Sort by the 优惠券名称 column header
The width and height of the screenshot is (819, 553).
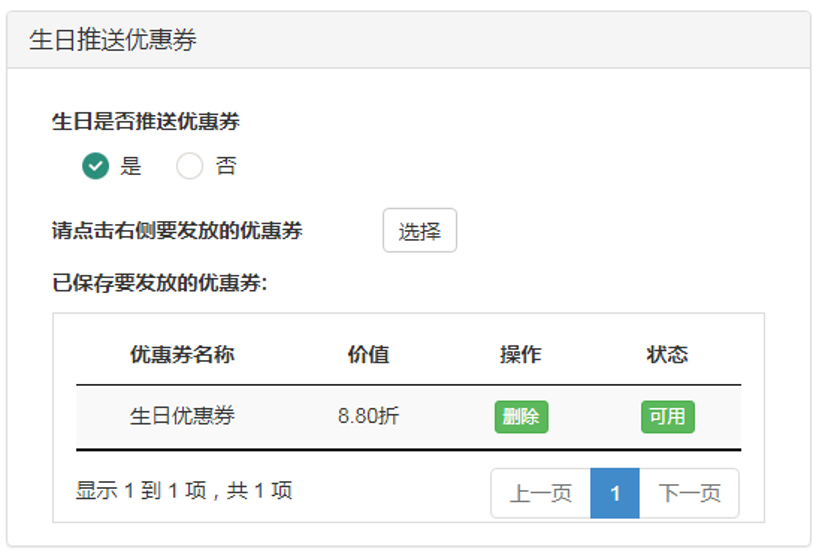[x=182, y=355]
